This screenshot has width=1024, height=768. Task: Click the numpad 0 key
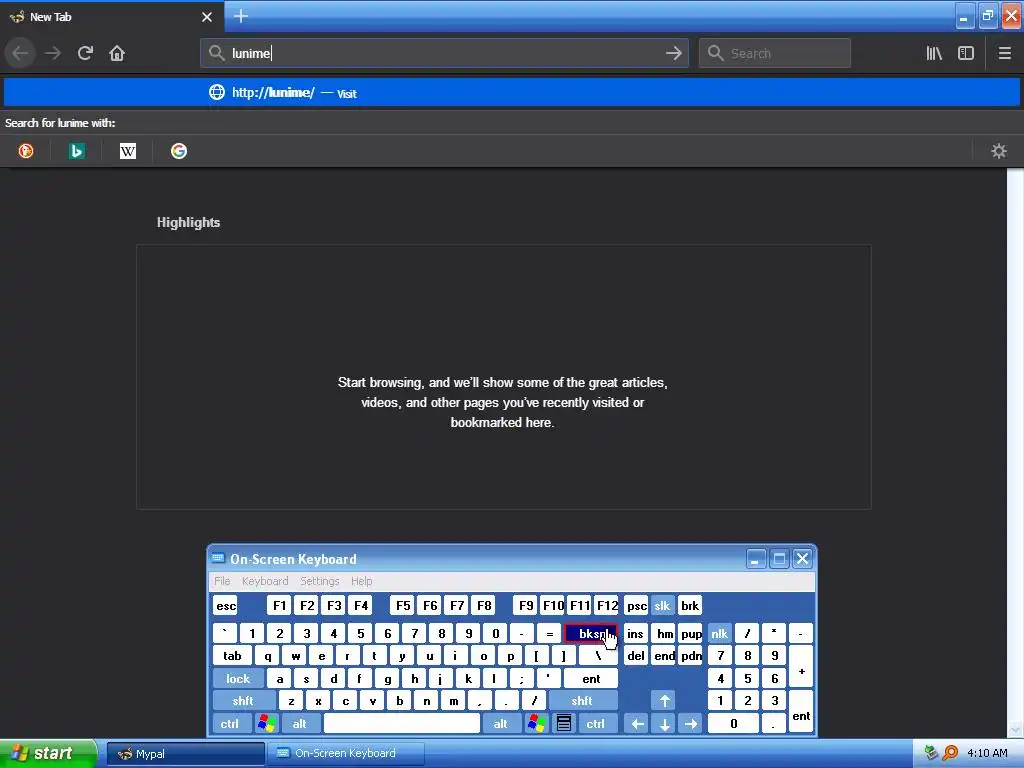(733, 724)
